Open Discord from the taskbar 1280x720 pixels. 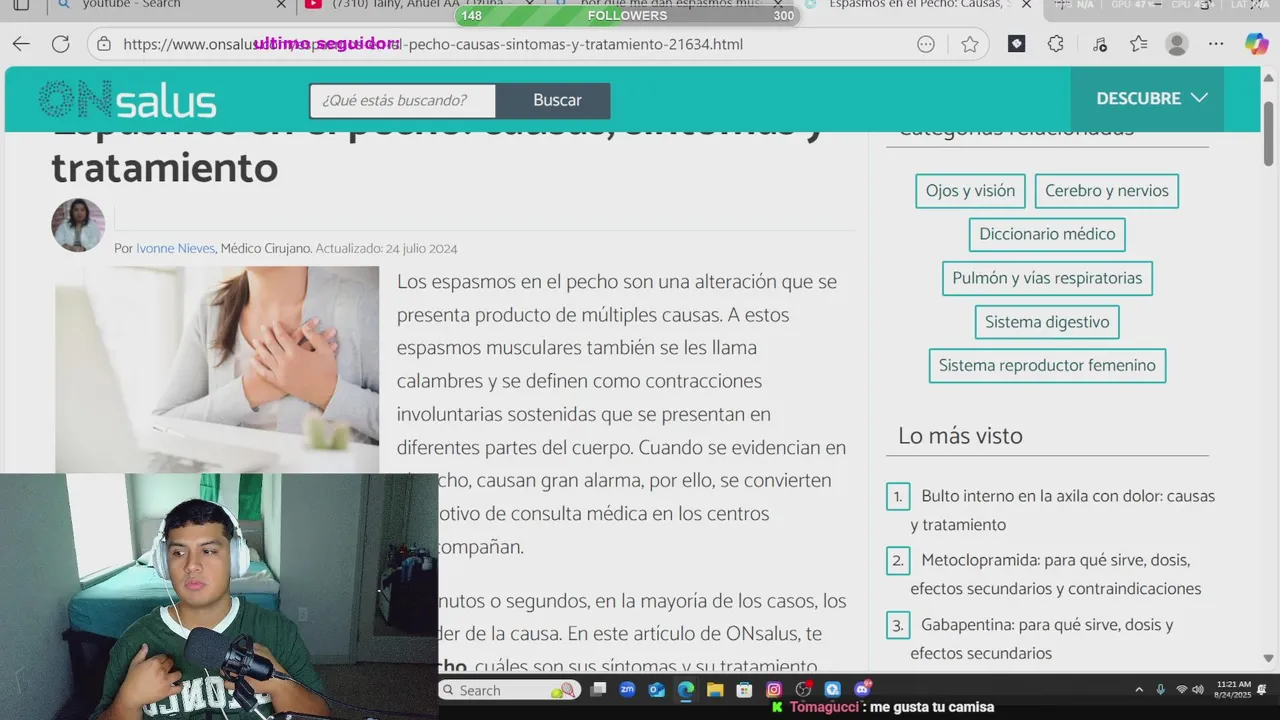(862, 690)
